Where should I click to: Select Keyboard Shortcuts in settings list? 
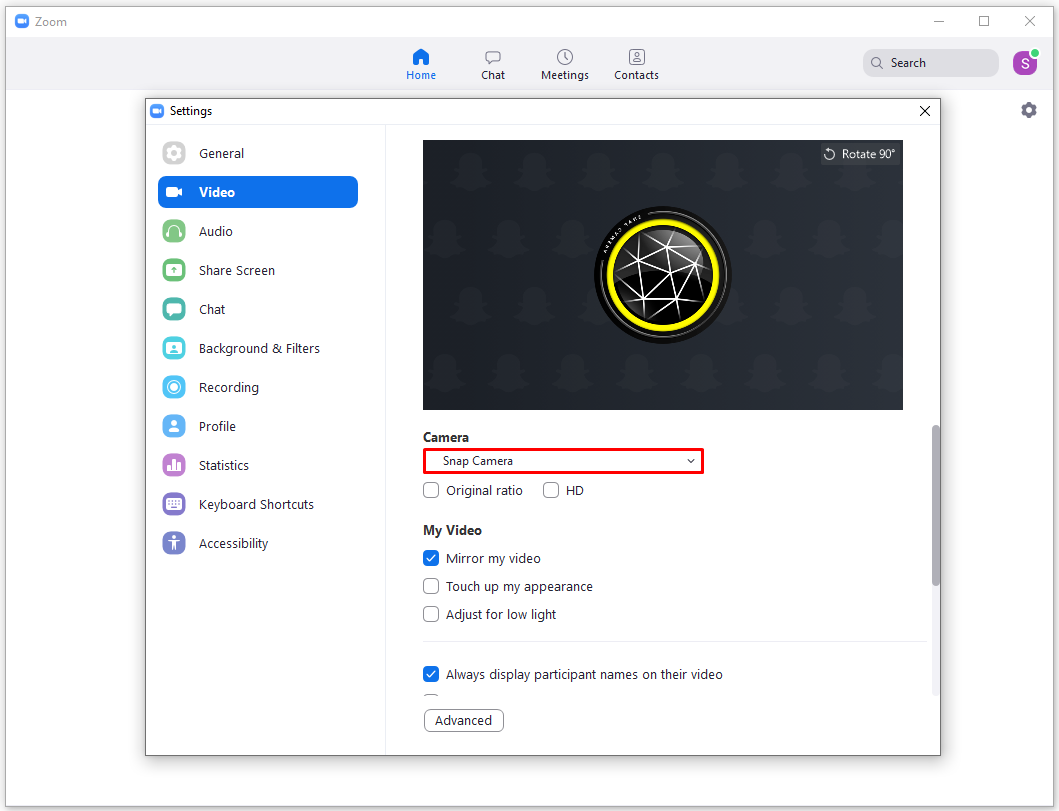click(257, 504)
